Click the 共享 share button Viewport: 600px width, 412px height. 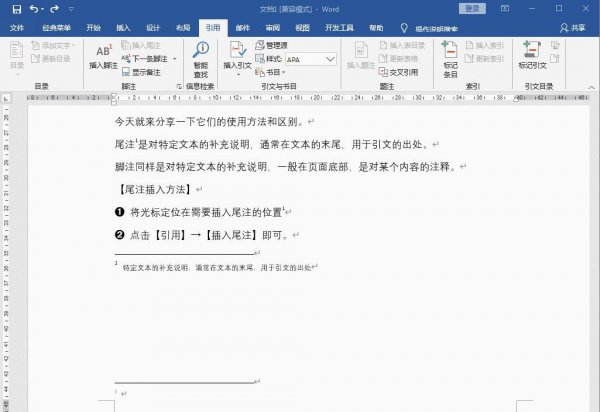tap(573, 28)
